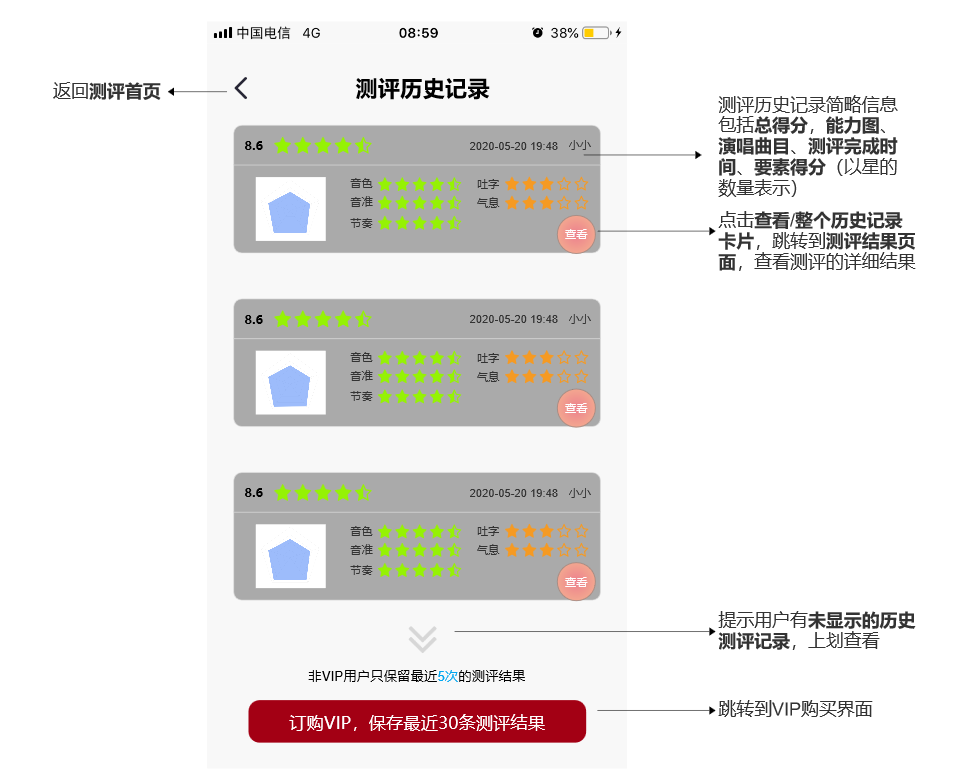978x783 pixels.
Task: Click the 气息 orange star rating on the first card
Action: 546,203
